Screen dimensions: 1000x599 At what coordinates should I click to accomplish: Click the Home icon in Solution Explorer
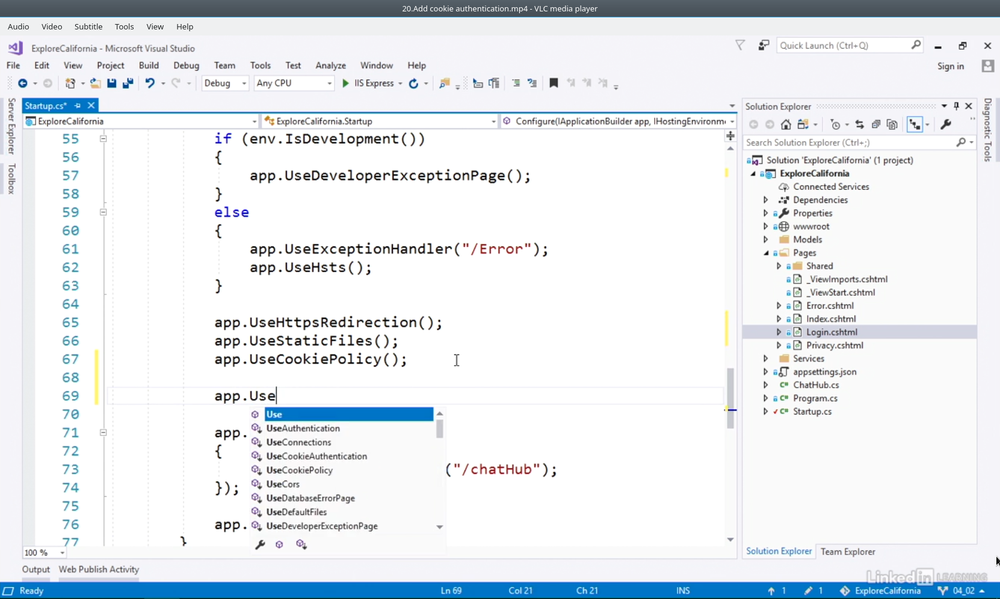(x=786, y=125)
